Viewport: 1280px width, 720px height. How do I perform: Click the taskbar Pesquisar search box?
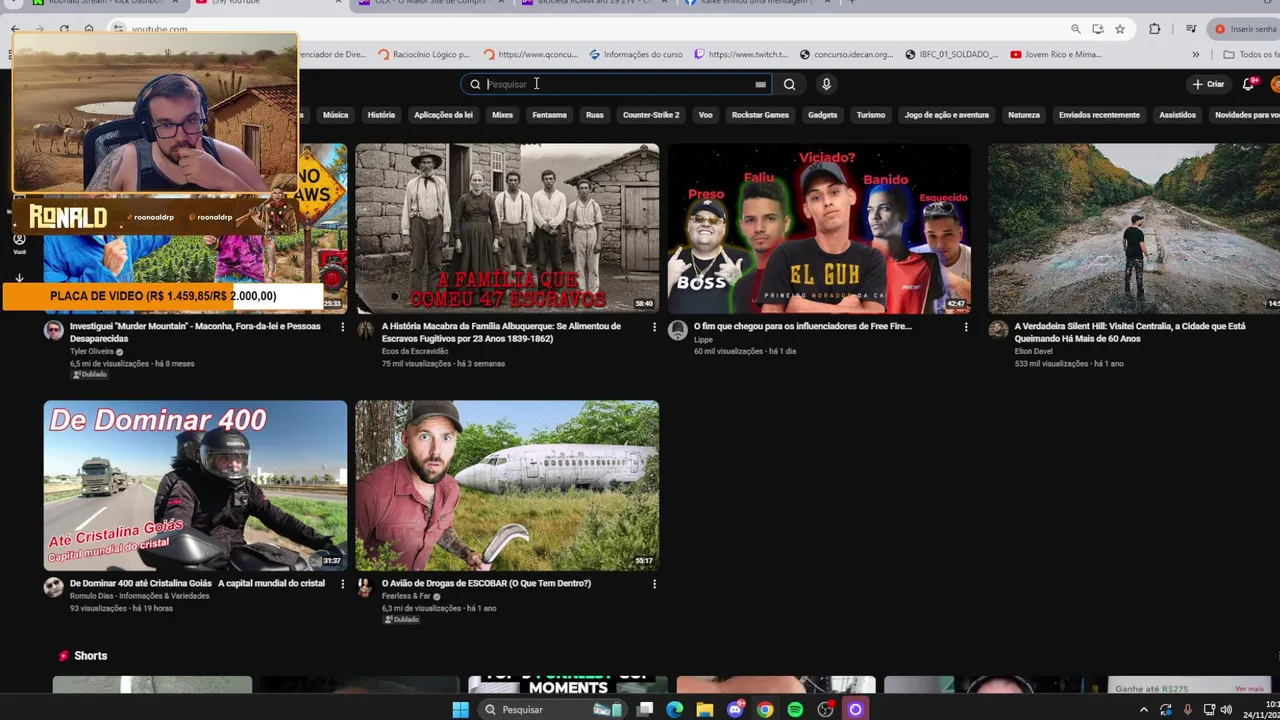[552, 709]
